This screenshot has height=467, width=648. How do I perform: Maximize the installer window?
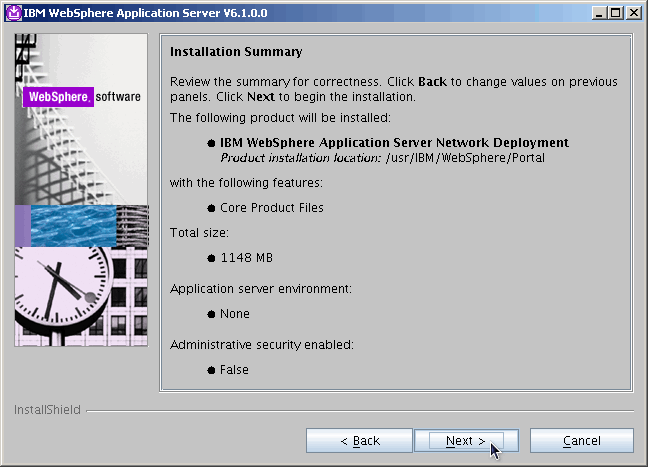(x=616, y=12)
